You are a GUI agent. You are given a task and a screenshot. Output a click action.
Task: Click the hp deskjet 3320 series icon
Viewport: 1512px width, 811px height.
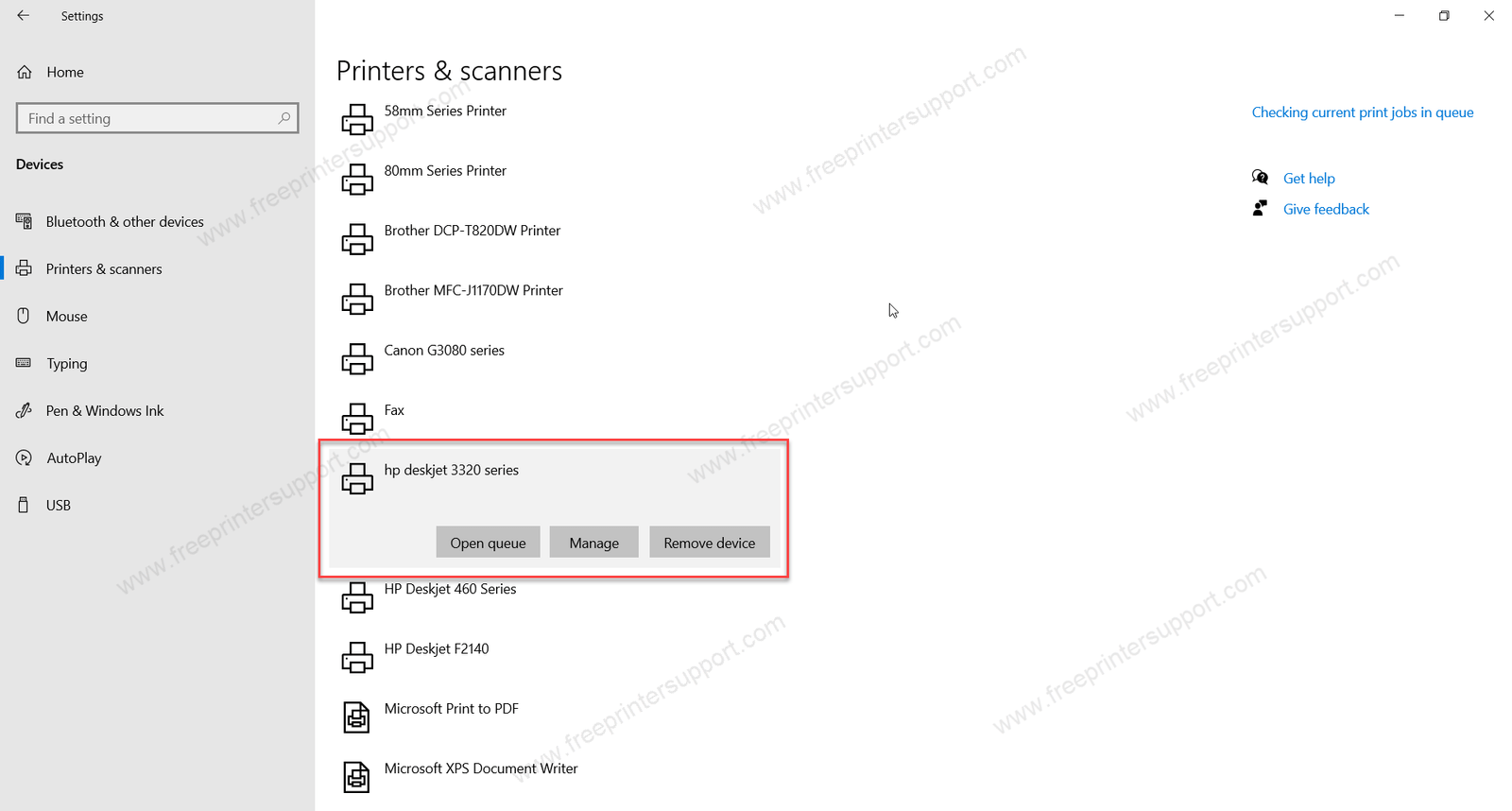tap(357, 478)
